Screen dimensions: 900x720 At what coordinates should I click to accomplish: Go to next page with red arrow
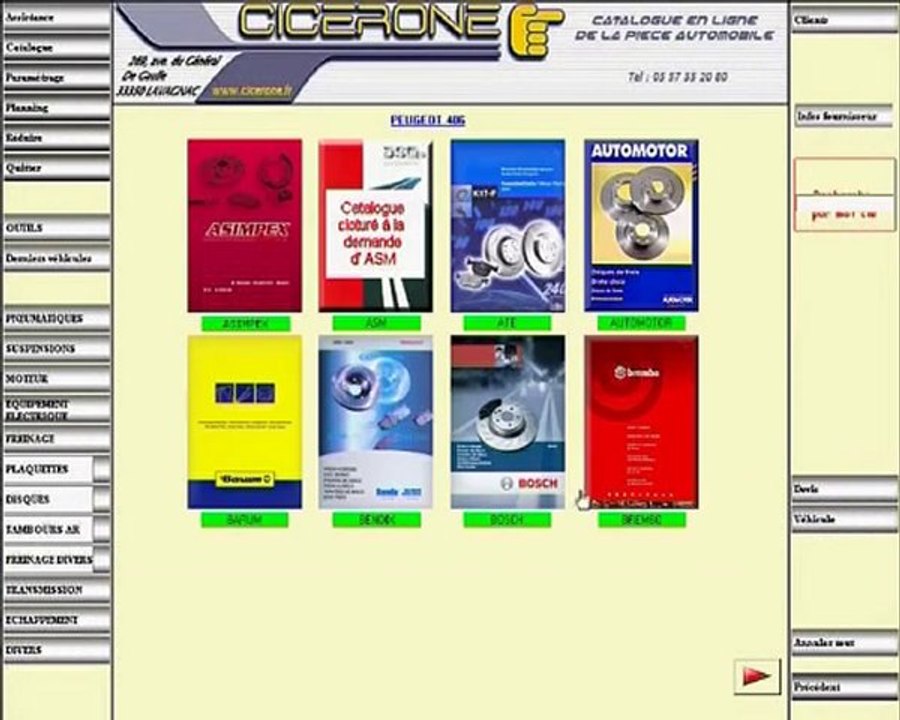click(757, 676)
